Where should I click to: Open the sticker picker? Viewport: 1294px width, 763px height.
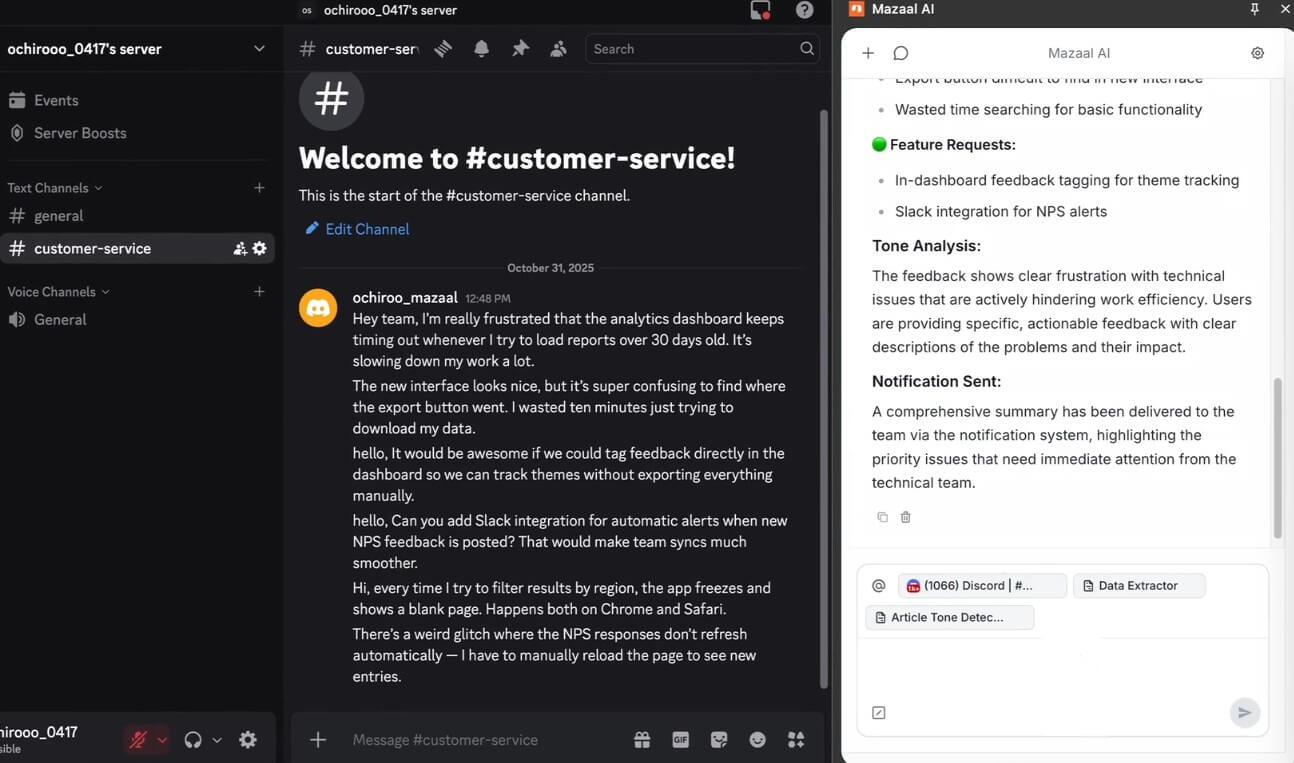click(719, 740)
